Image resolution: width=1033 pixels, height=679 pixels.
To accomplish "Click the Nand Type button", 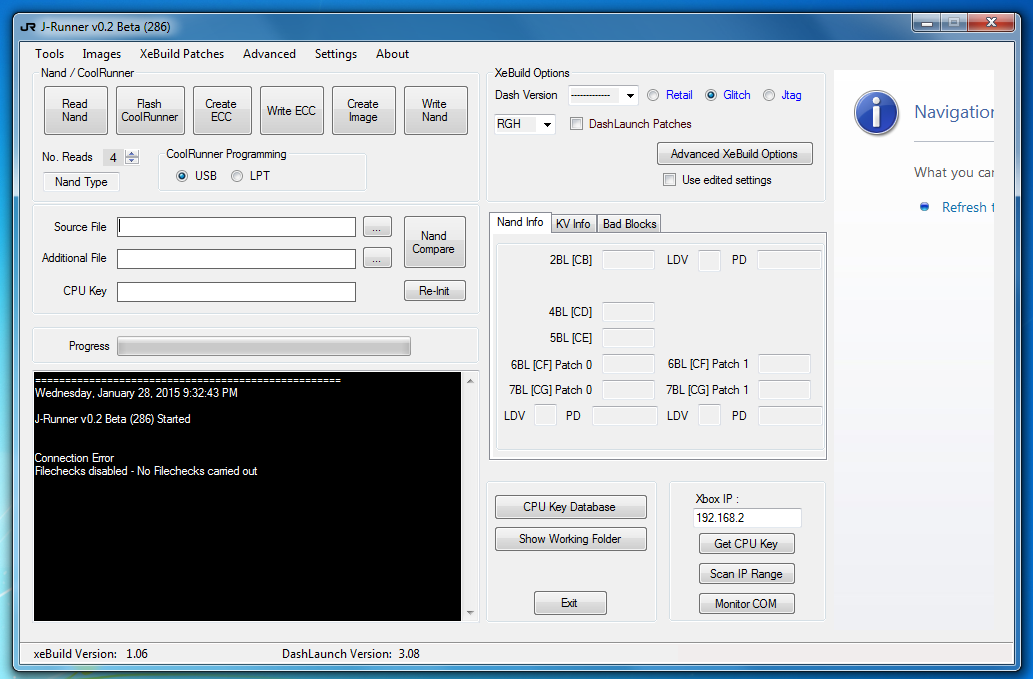I will pyautogui.click(x=81, y=182).
